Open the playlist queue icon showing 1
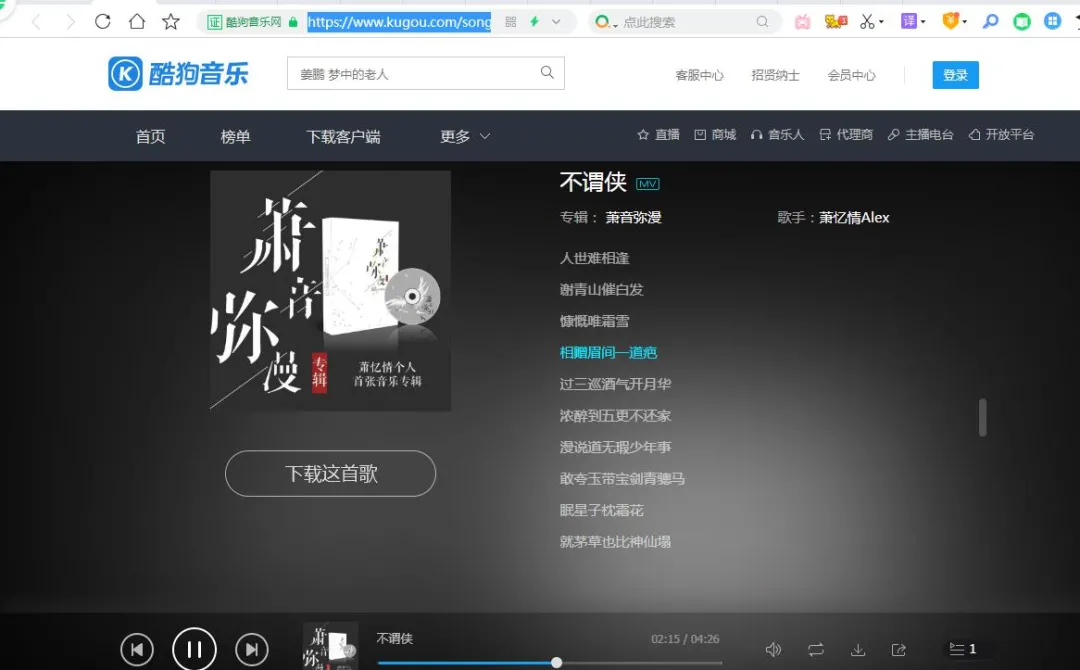 tap(962, 649)
